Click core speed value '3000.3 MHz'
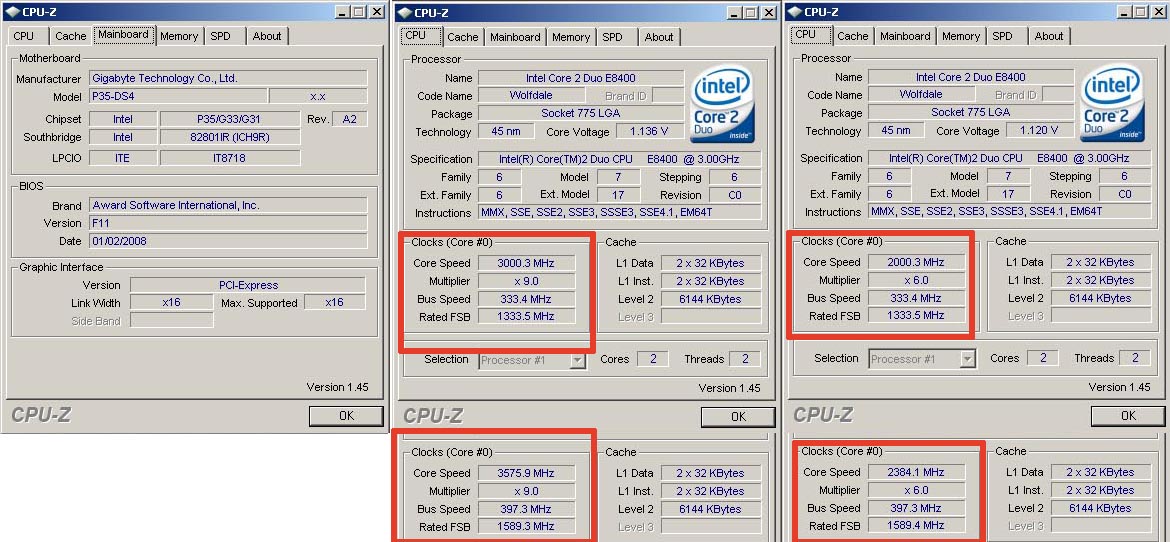The image size is (1170, 542). pyautogui.click(x=526, y=263)
